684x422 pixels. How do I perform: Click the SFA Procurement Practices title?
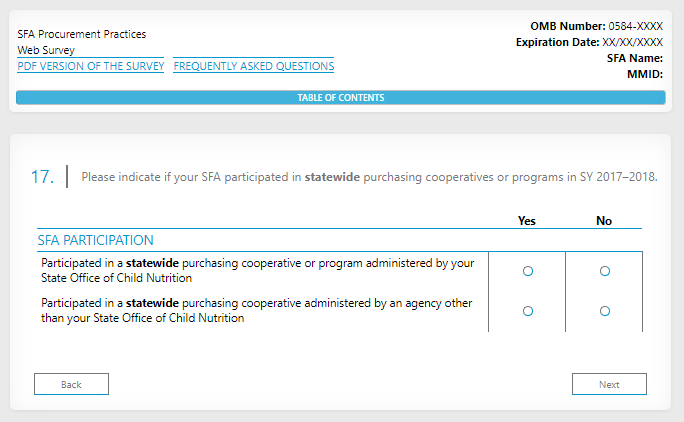pos(82,34)
